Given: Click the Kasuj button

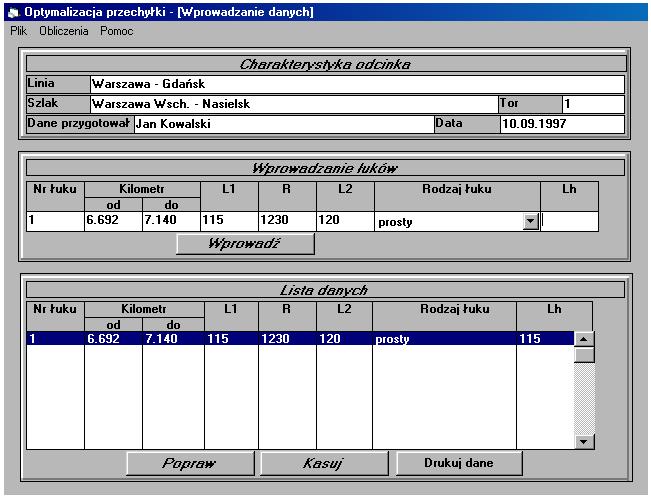Looking at the screenshot, I should coord(324,463).
